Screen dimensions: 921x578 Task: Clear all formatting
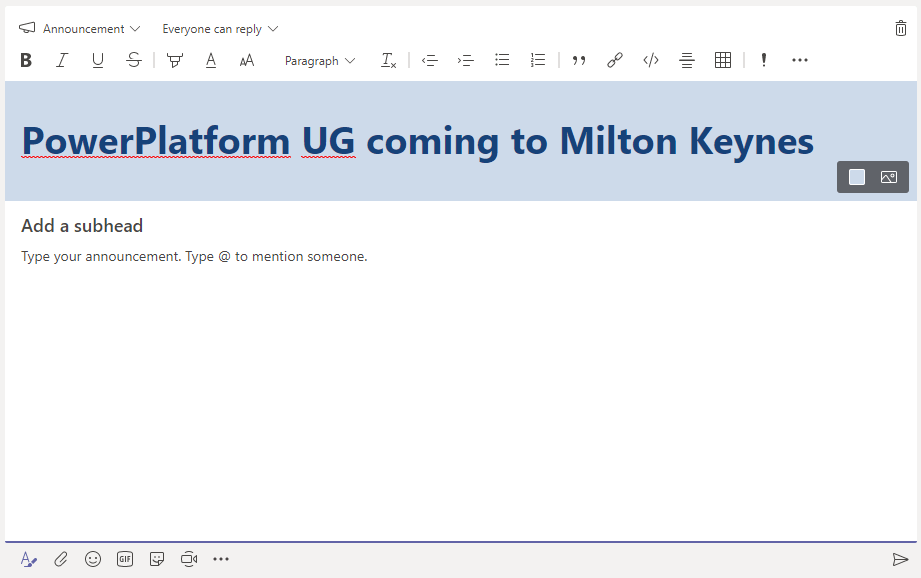point(388,60)
